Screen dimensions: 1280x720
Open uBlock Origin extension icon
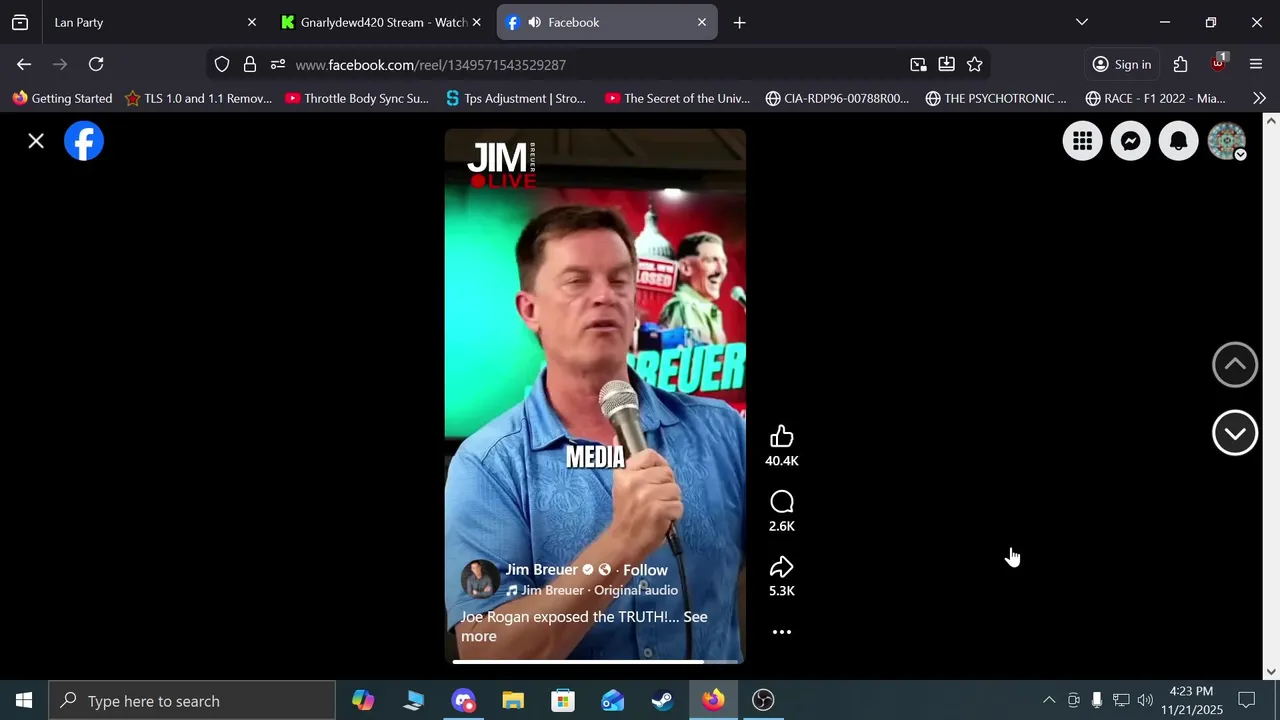point(1218,64)
